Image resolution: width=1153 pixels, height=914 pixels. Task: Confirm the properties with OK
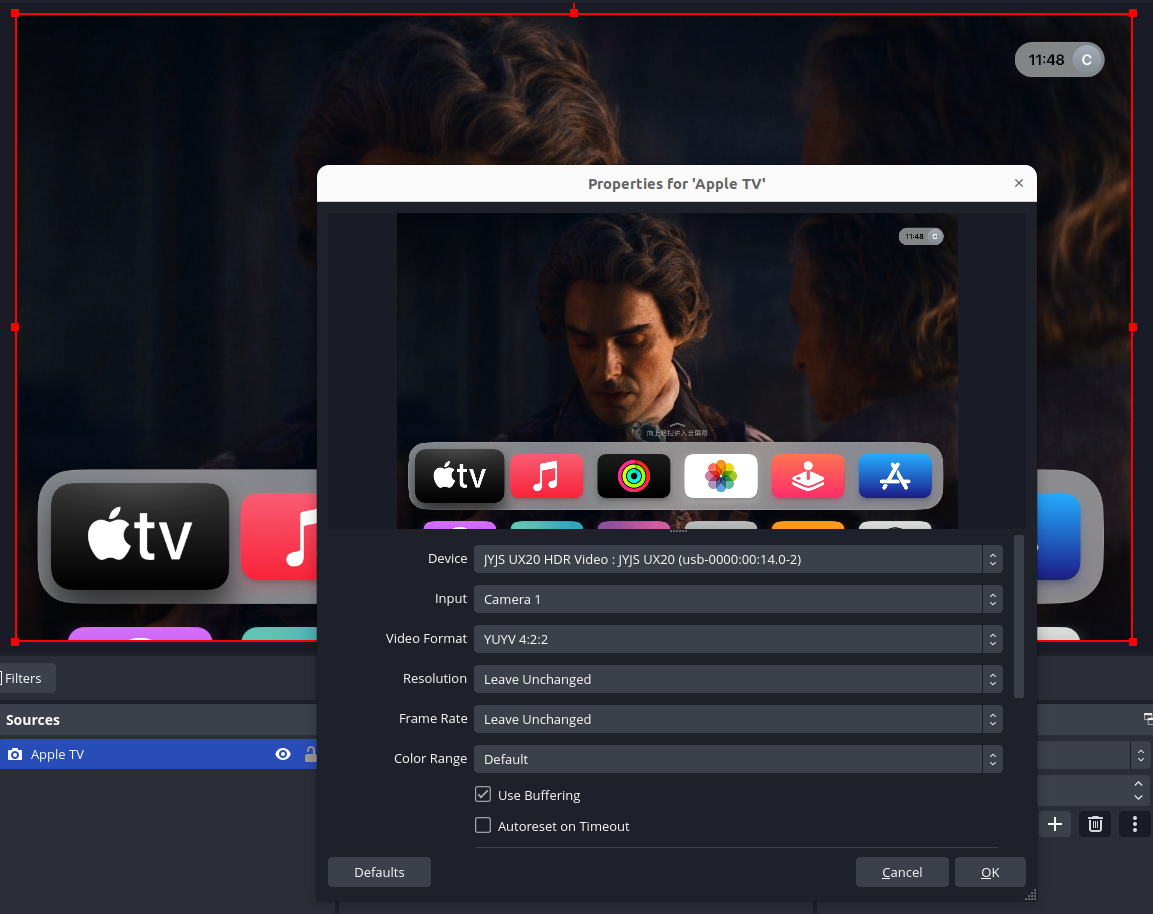click(990, 872)
